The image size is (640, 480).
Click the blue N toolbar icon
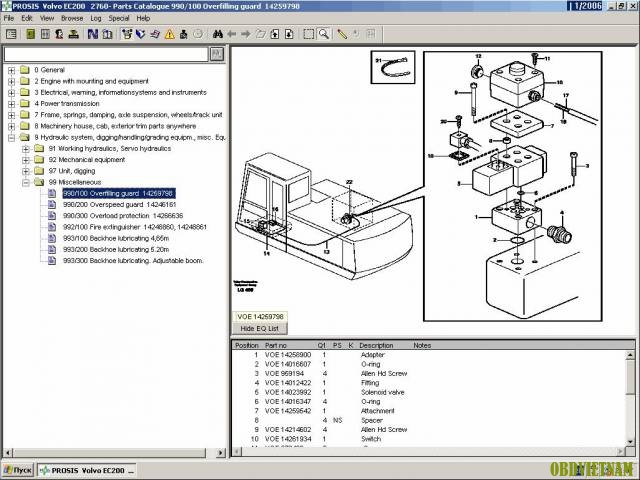[93, 34]
